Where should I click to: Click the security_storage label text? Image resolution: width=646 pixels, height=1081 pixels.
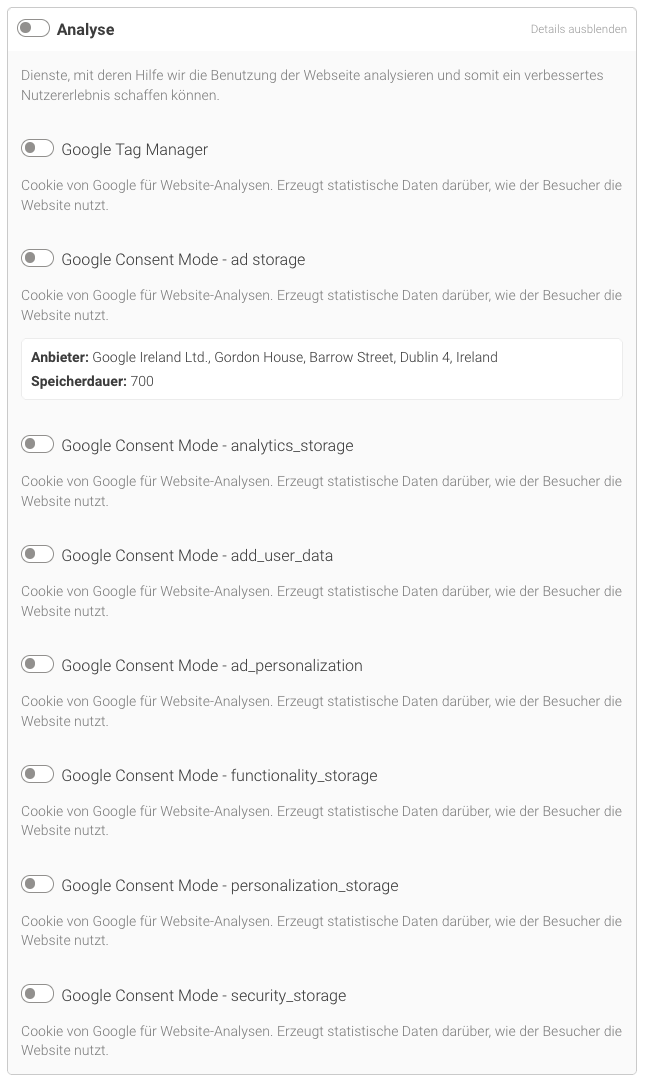tap(204, 996)
